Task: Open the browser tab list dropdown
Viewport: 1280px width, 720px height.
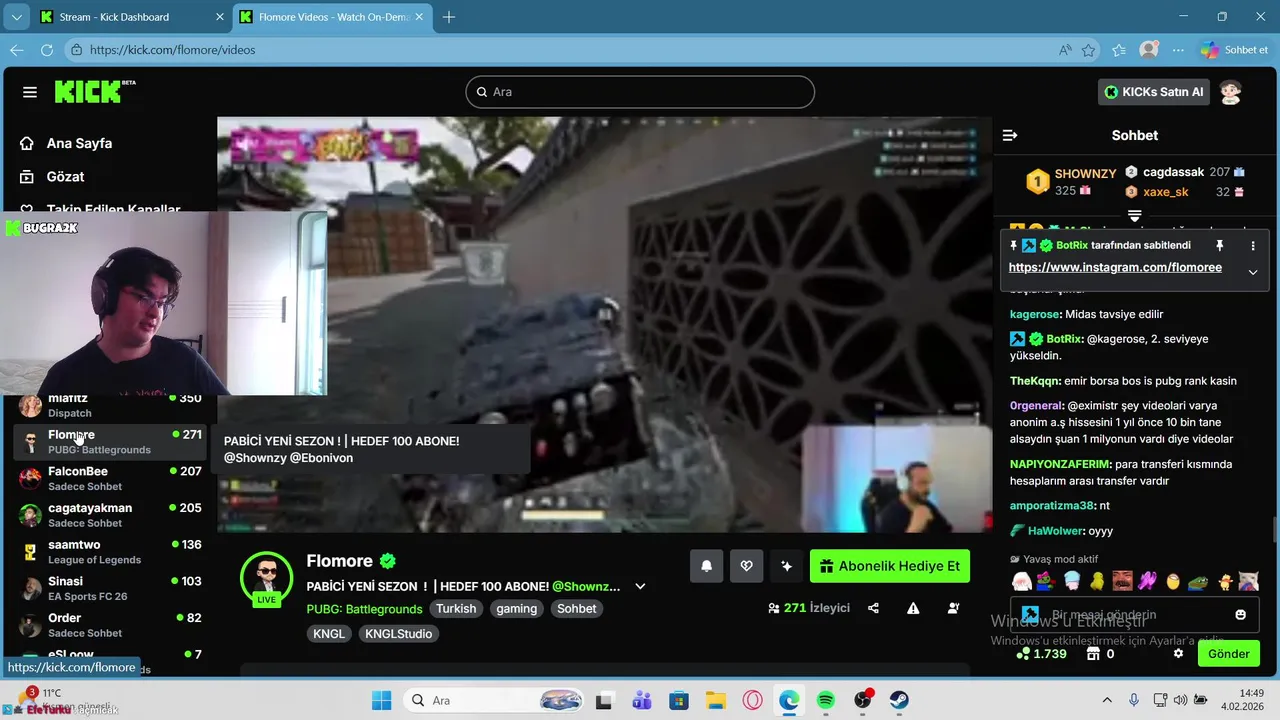Action: 16,17
